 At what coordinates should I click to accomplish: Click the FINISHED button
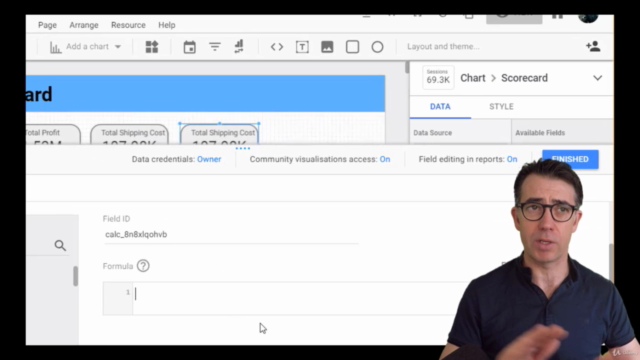click(570, 159)
